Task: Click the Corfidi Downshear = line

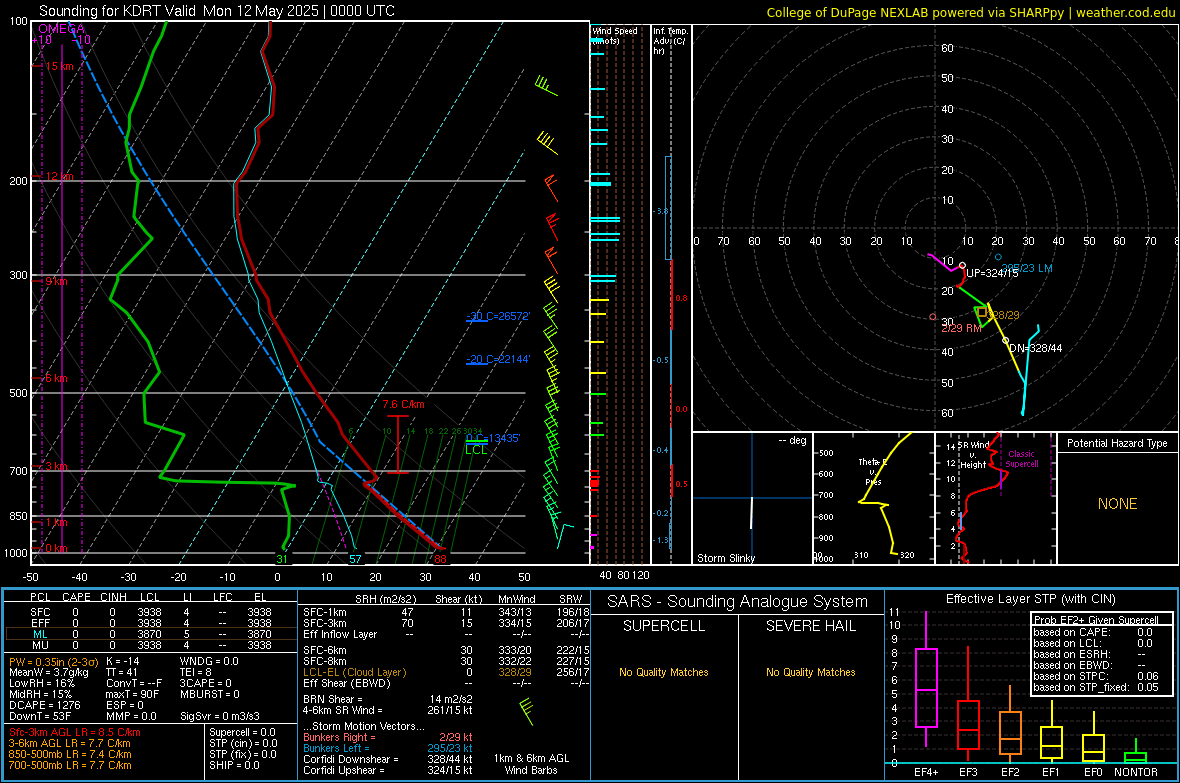Action: (x=388, y=759)
